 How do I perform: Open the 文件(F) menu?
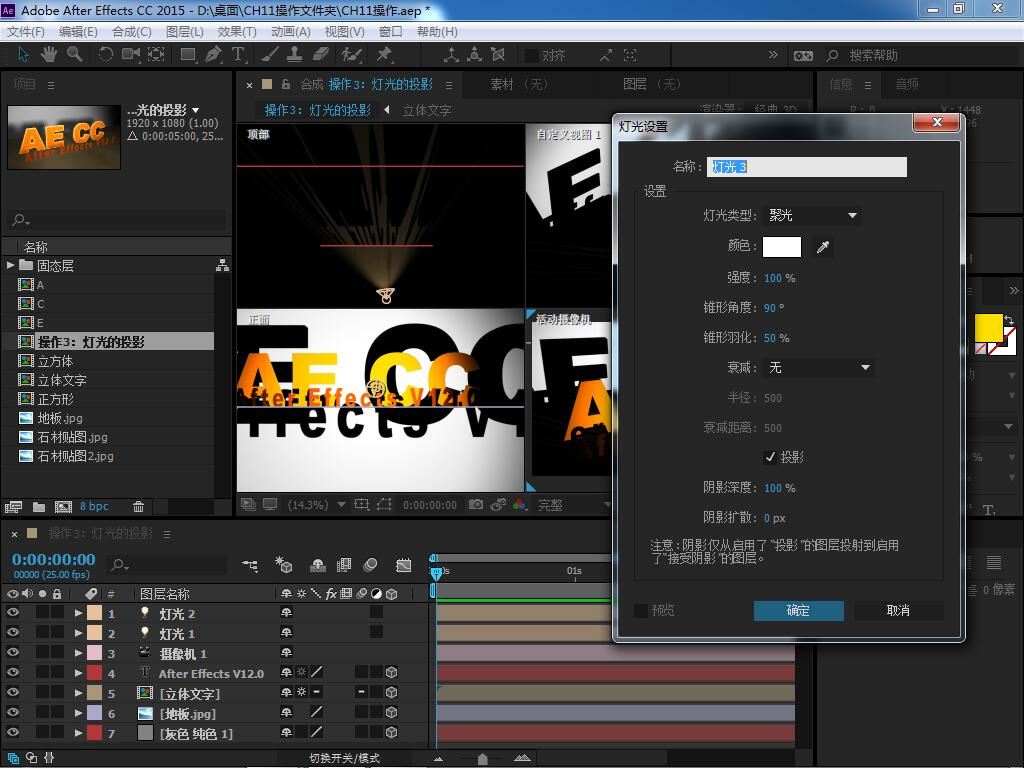click(x=25, y=31)
